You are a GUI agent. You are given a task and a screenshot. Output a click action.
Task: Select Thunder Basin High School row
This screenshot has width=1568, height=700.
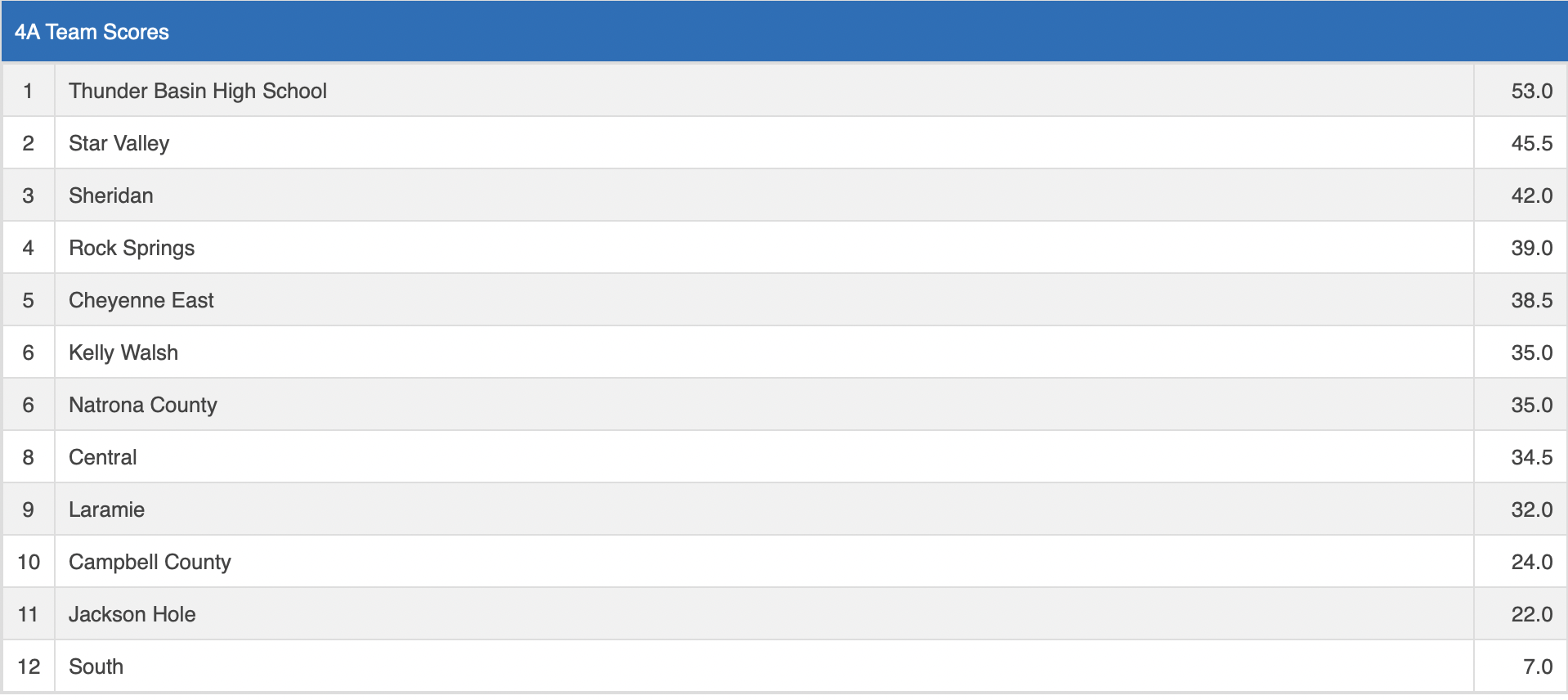[x=197, y=91]
